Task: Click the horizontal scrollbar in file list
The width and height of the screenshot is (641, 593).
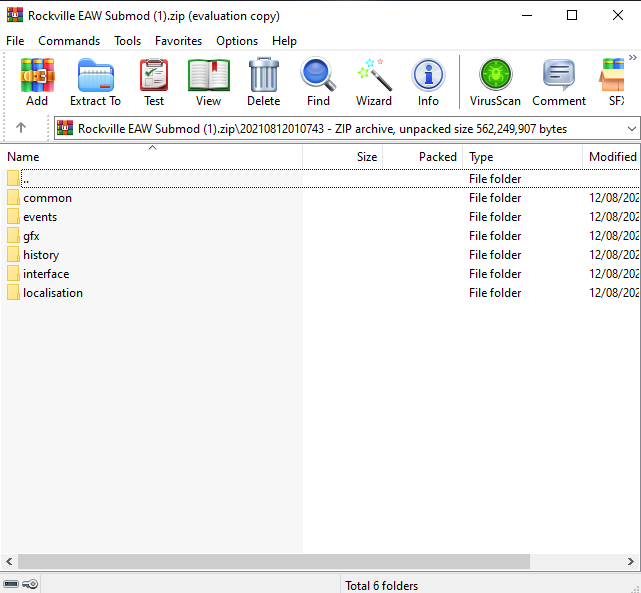Action: click(x=300, y=562)
